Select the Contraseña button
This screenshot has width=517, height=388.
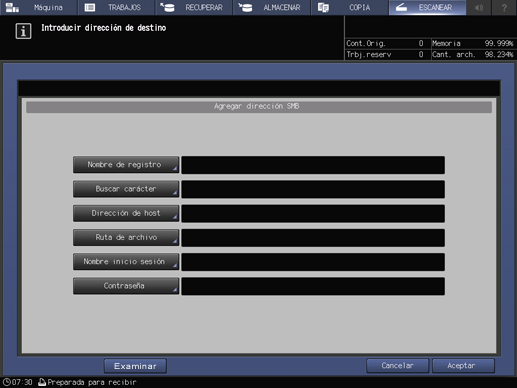click(x=126, y=286)
